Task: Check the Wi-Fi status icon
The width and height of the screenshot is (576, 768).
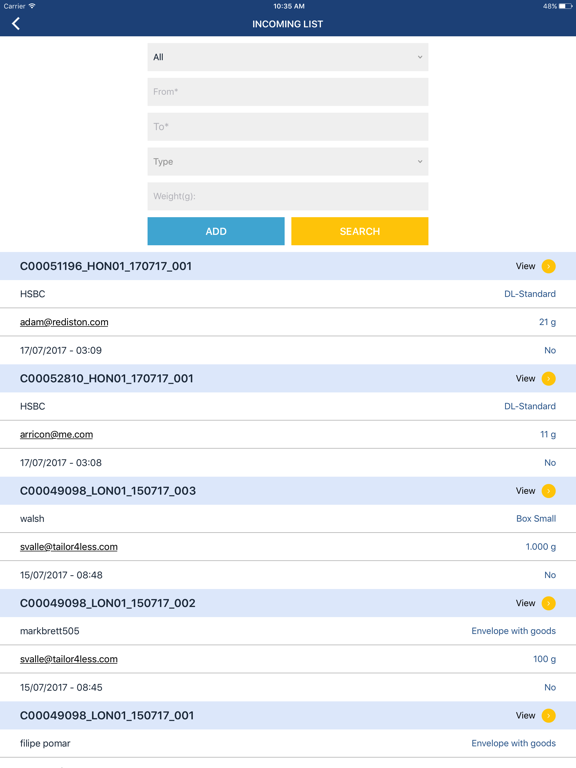Action: tap(32, 6)
